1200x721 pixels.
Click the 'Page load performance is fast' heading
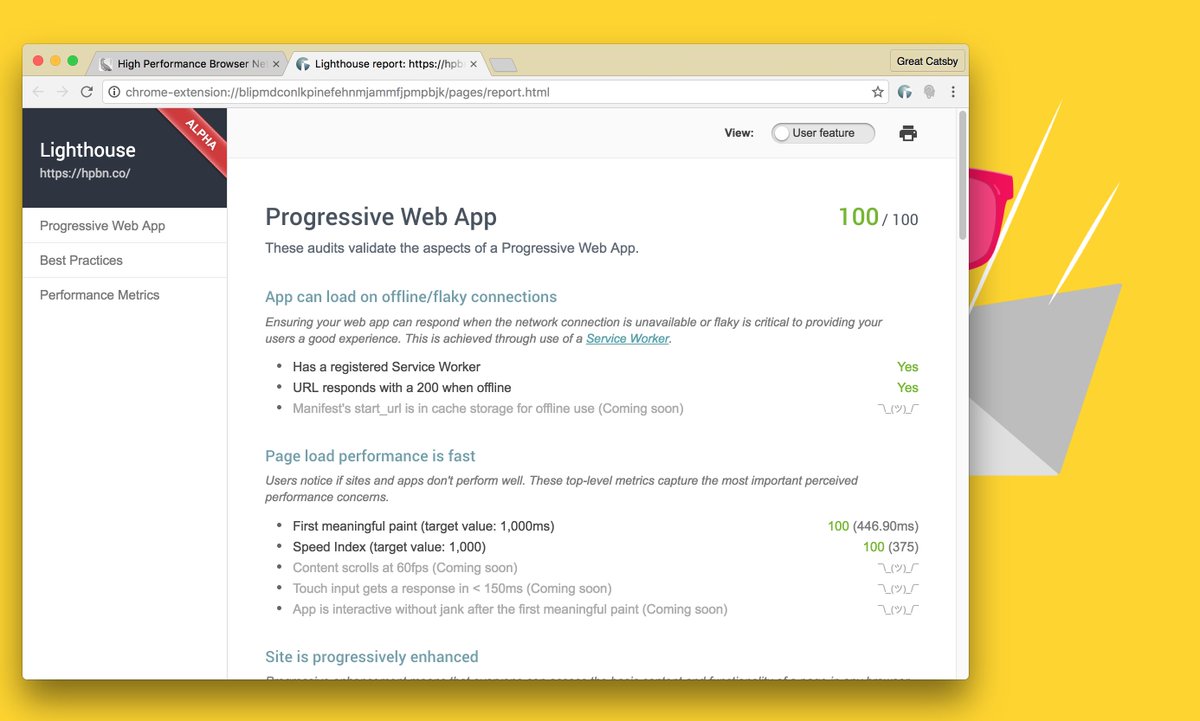point(370,456)
